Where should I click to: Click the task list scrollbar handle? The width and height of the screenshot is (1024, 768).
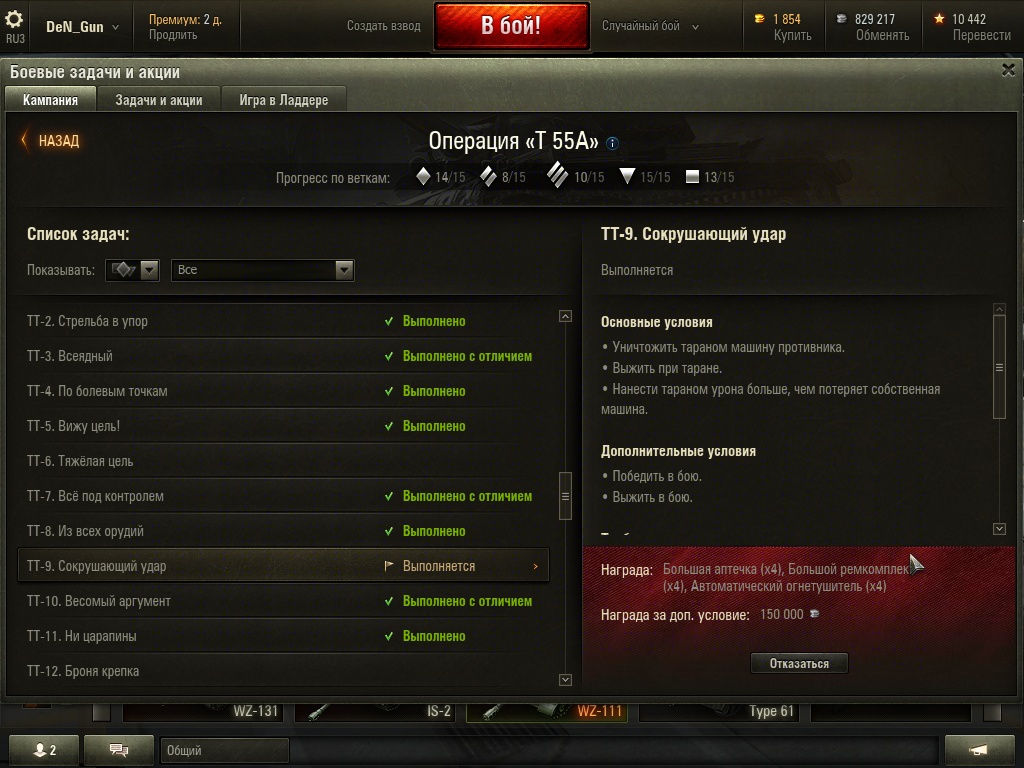pyautogui.click(x=566, y=496)
